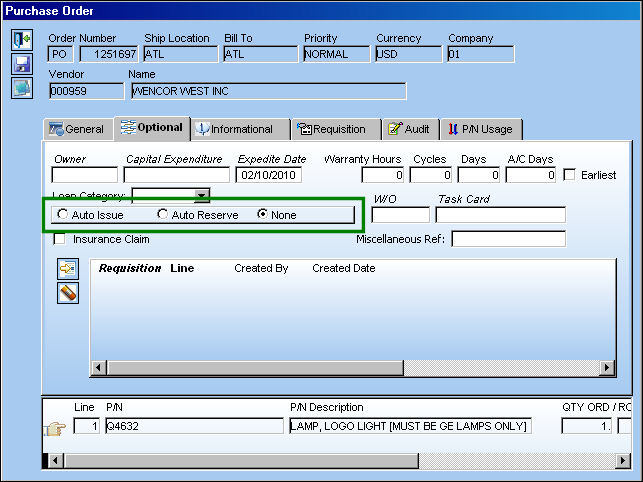Click requisition list right scroll arrow
The height and width of the screenshot is (482, 643).
(607, 367)
